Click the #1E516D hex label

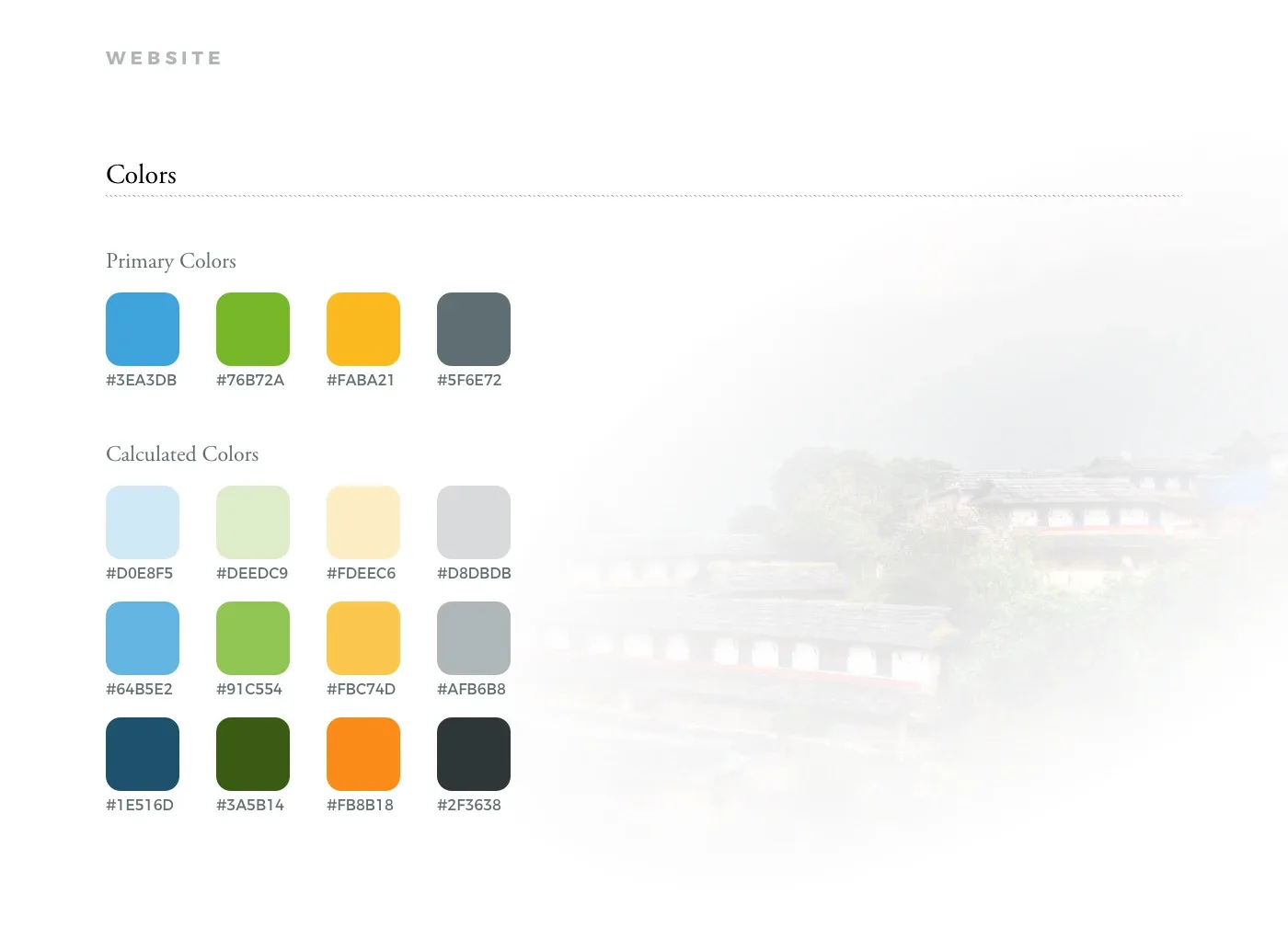[x=140, y=805]
